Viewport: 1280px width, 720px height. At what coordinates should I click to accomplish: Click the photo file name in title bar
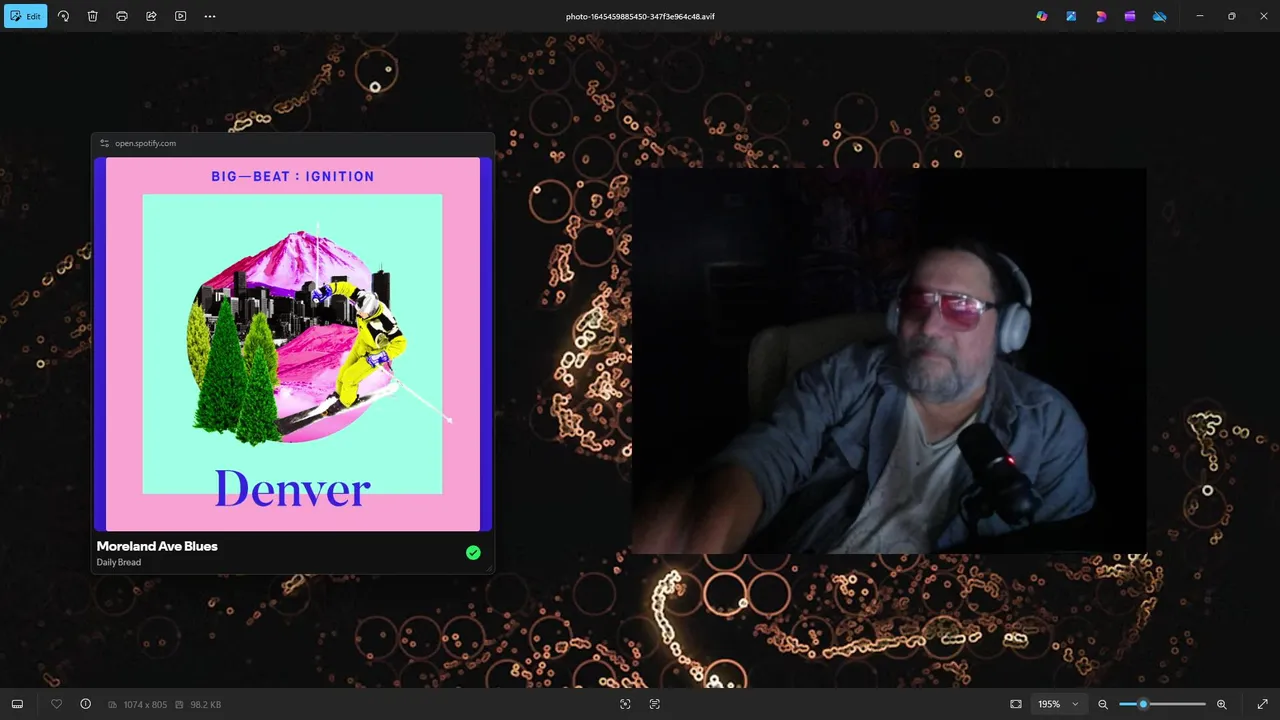click(x=640, y=16)
